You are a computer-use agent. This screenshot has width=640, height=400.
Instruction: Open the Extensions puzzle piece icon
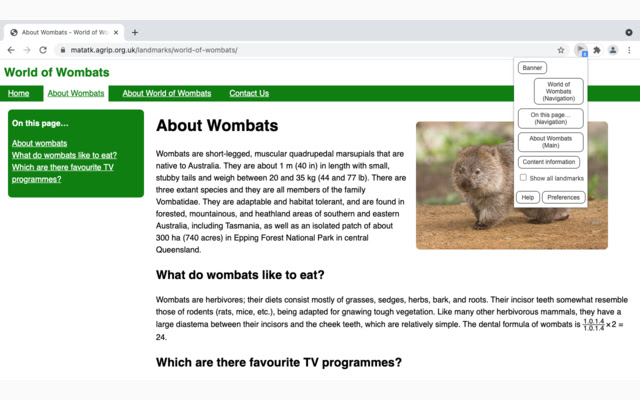(x=597, y=50)
